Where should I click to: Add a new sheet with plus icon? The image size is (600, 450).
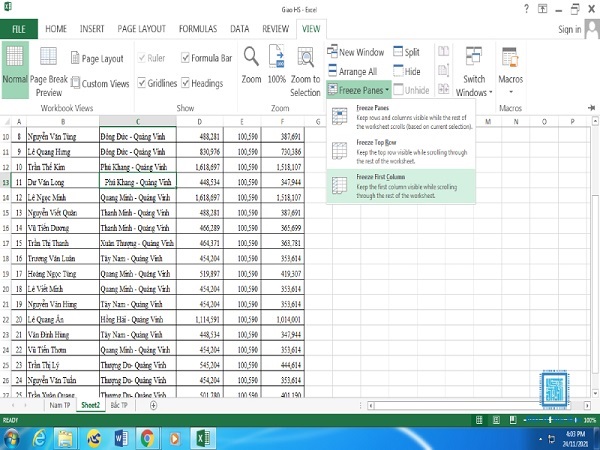(153, 405)
